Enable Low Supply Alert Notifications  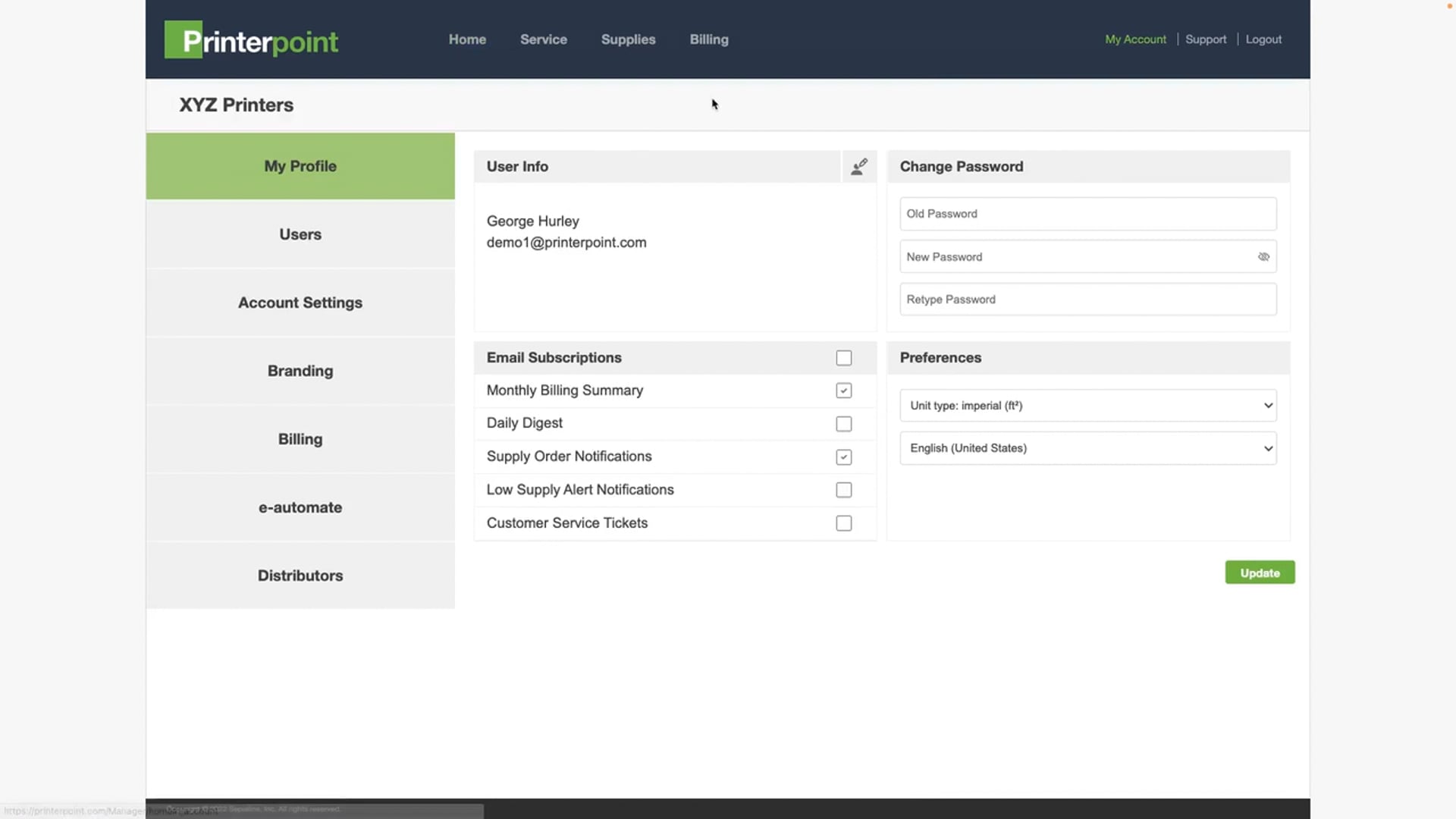pyautogui.click(x=843, y=489)
